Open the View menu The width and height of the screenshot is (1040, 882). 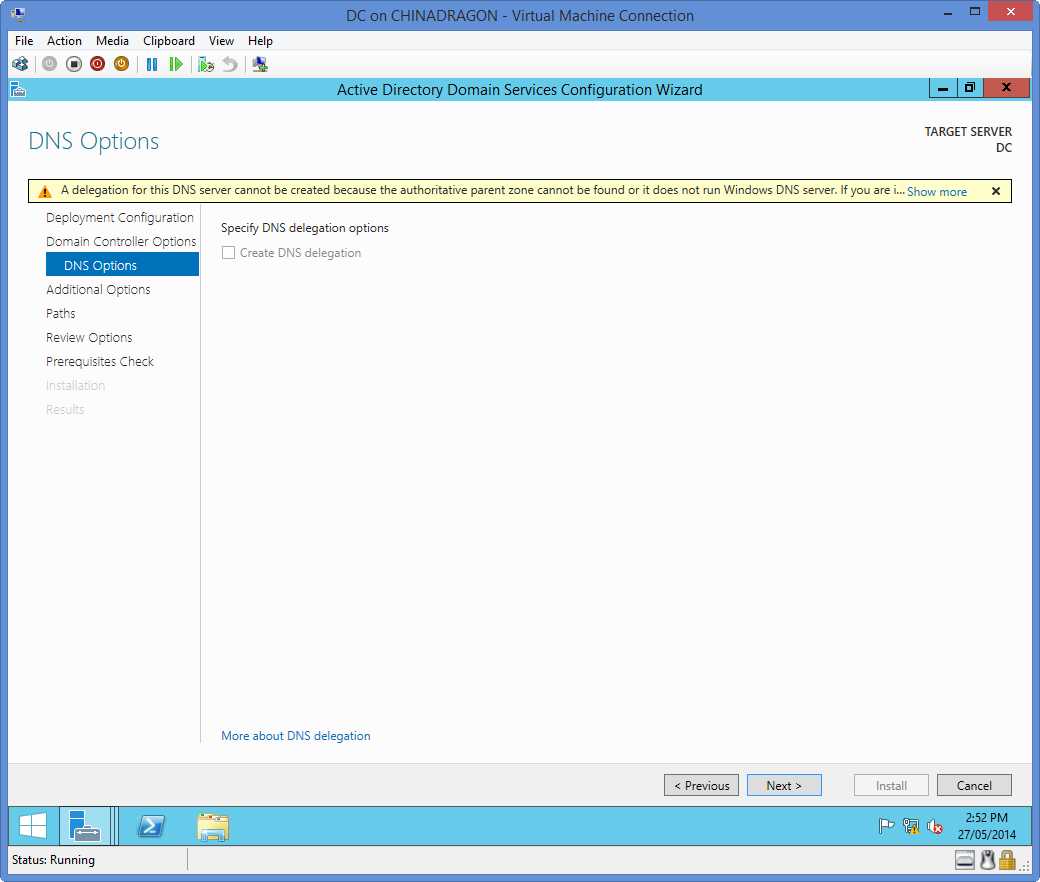[221, 40]
